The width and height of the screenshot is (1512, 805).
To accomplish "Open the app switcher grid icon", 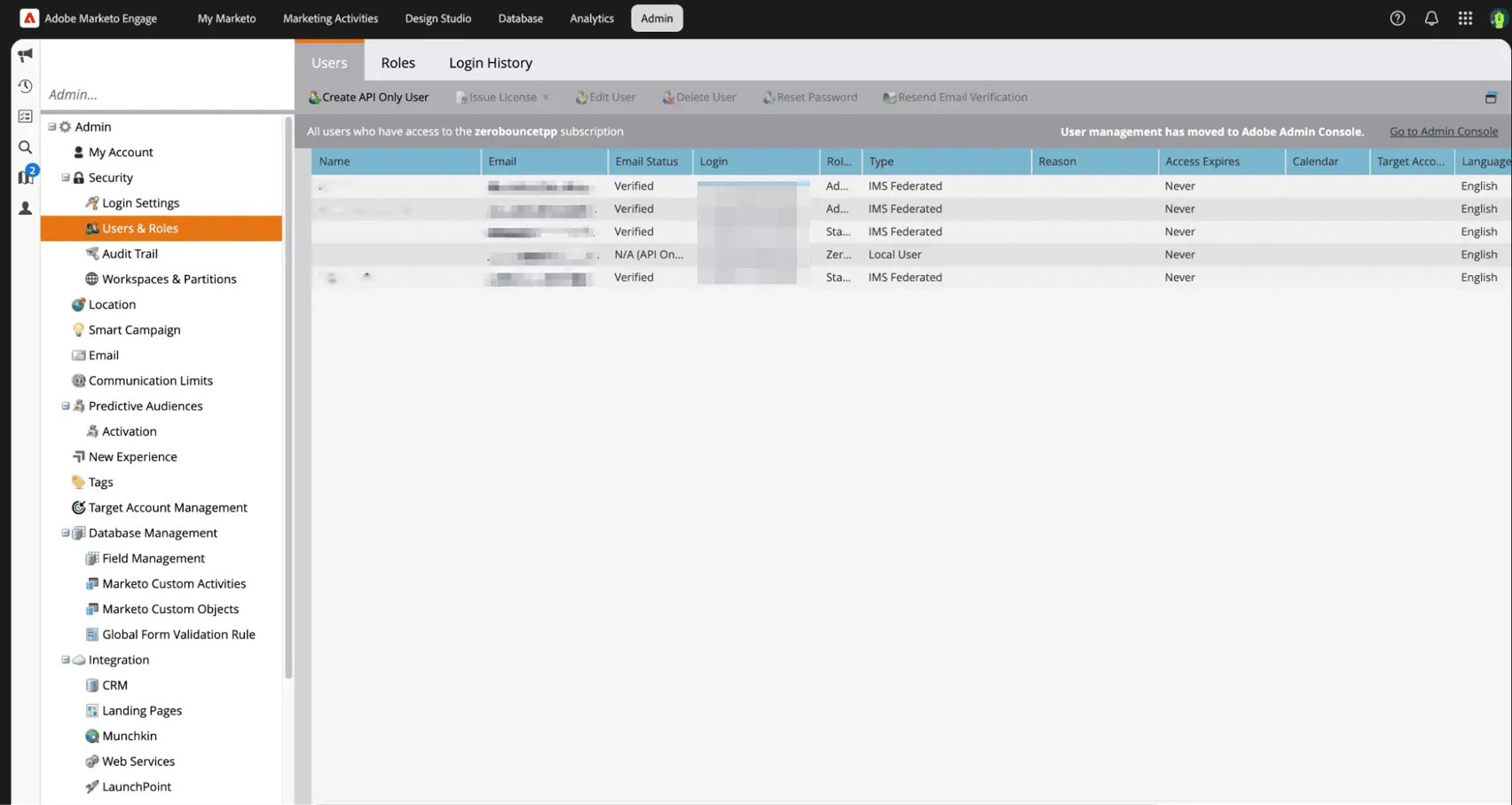I will (1465, 19).
